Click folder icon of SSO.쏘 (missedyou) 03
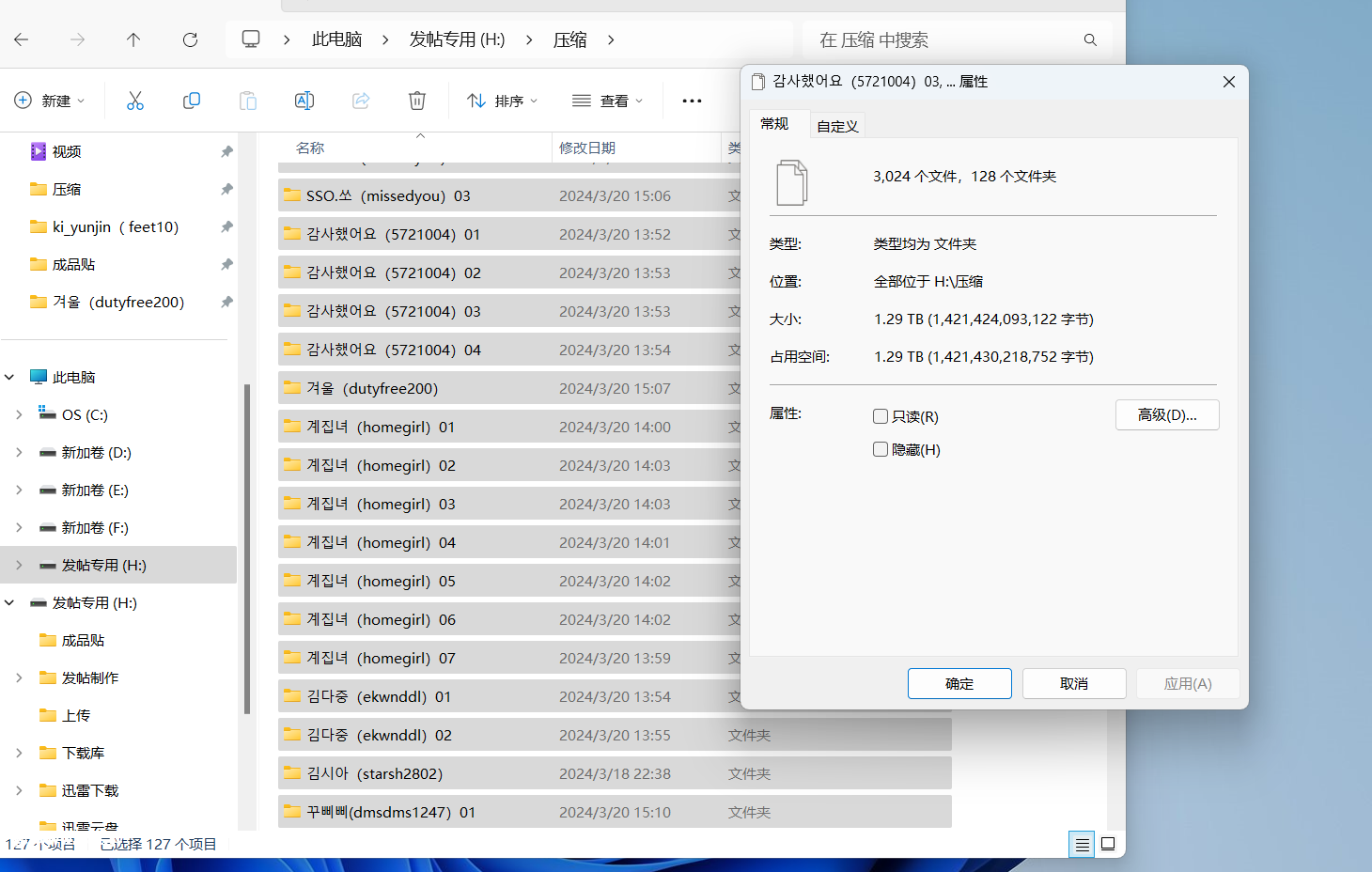The image size is (1372, 872). (292, 195)
